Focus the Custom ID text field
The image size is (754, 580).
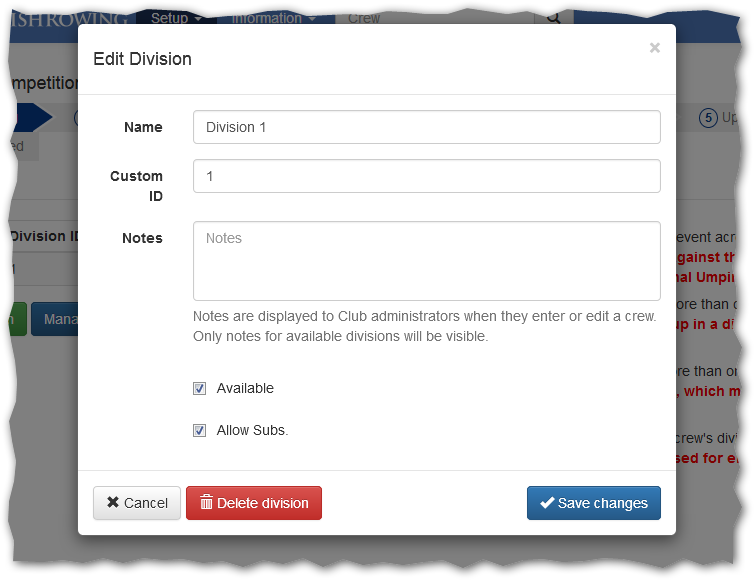426,176
